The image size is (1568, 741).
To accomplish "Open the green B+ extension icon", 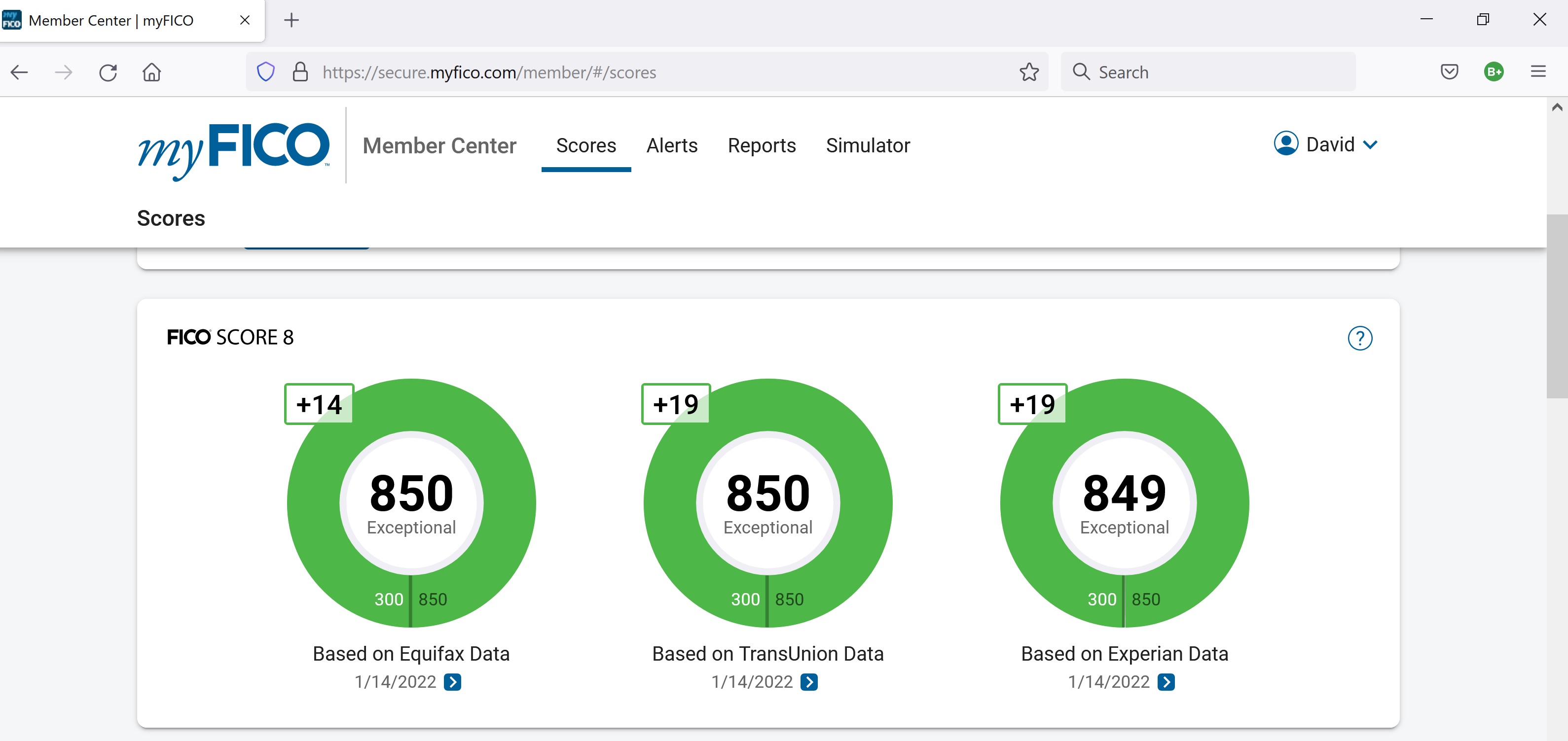I will tap(1494, 72).
